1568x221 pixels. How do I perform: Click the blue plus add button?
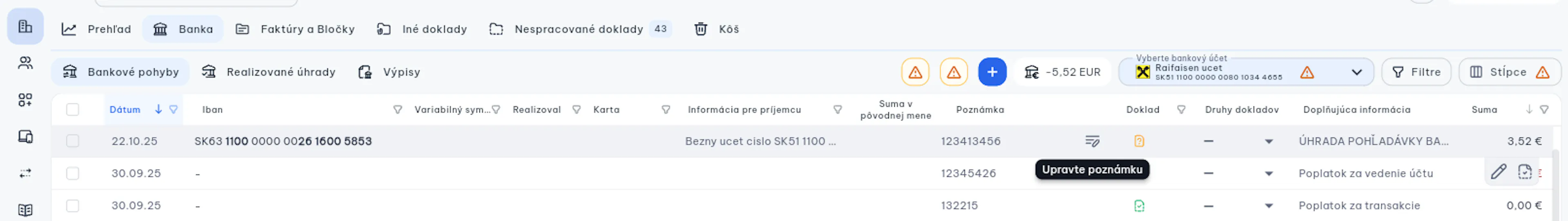pos(991,72)
